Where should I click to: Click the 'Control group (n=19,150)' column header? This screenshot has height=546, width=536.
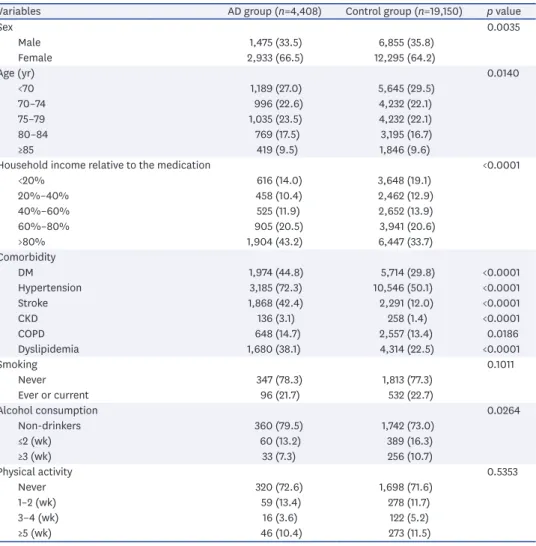[404, 11]
